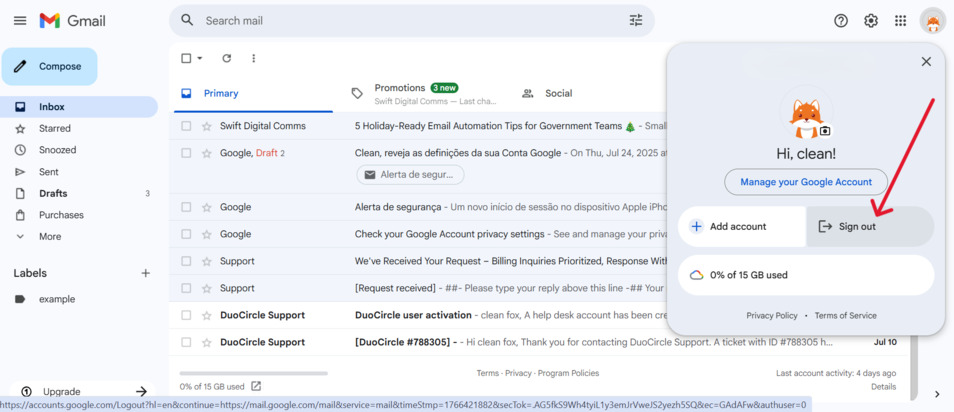
Task: Star the Alerta de segurança email
Action: [x=207, y=208]
